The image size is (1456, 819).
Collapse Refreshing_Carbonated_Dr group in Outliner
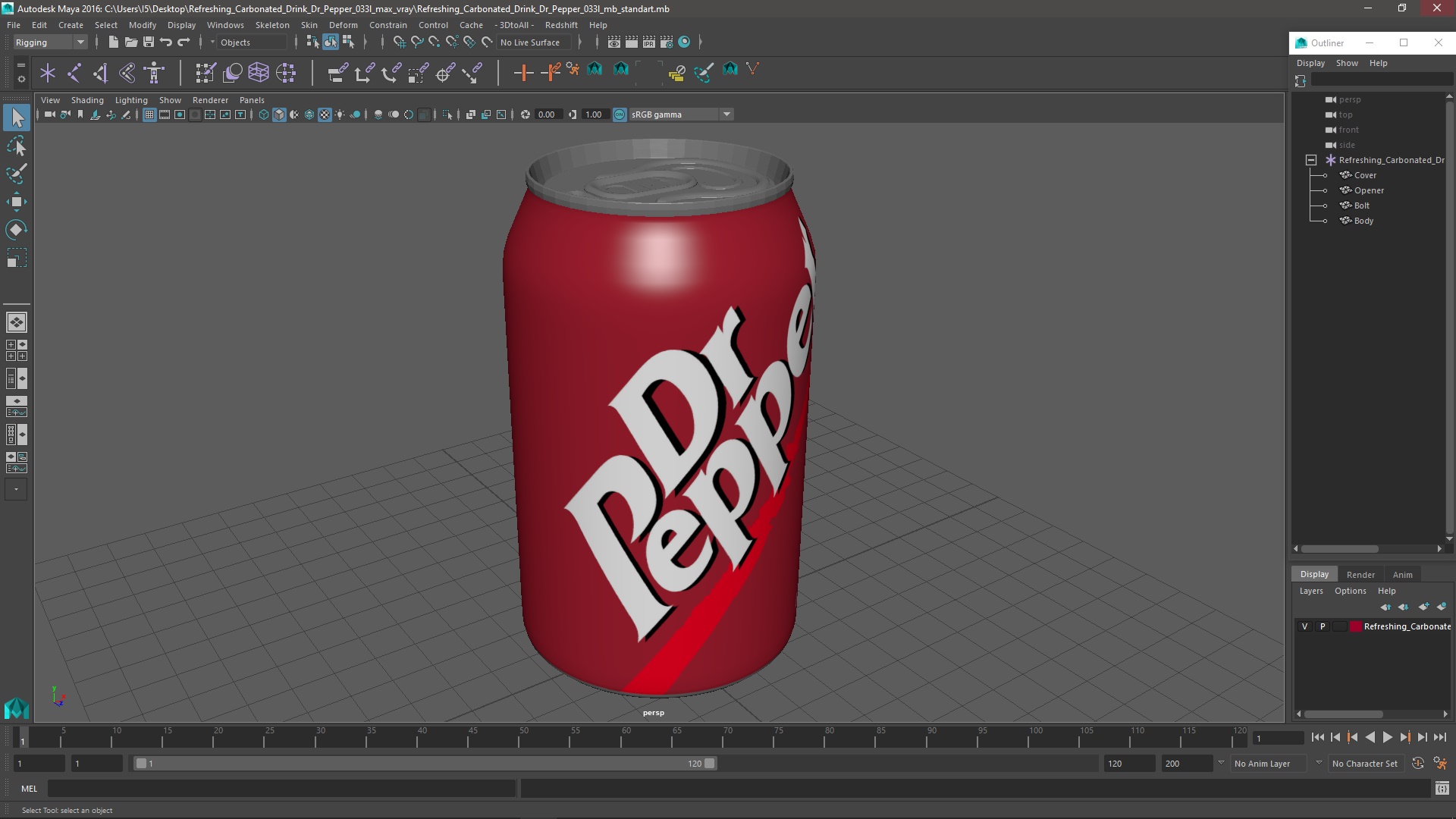point(1311,160)
